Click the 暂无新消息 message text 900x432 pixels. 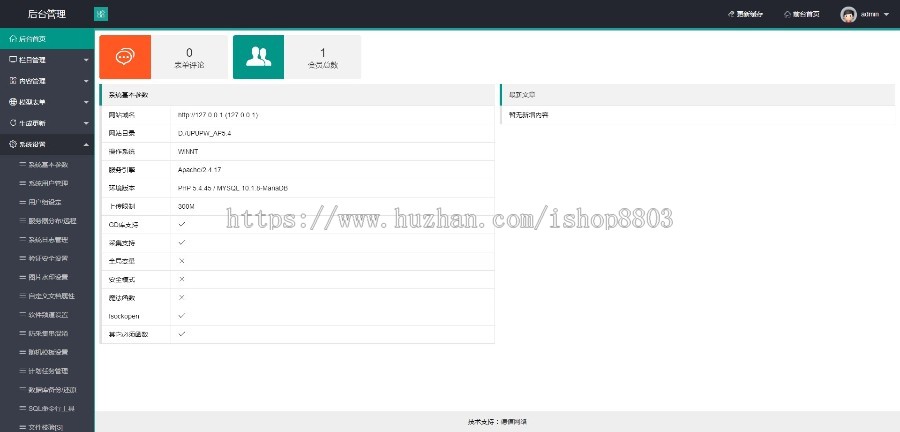tap(528, 115)
